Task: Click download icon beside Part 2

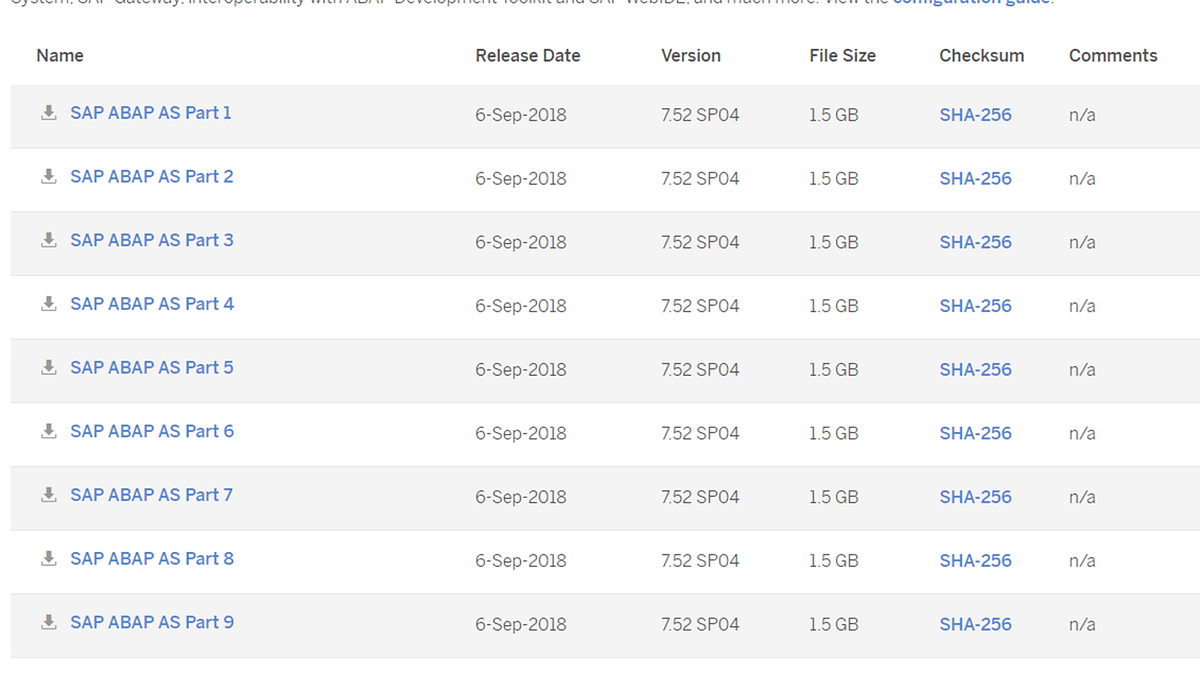Action: [x=48, y=177]
